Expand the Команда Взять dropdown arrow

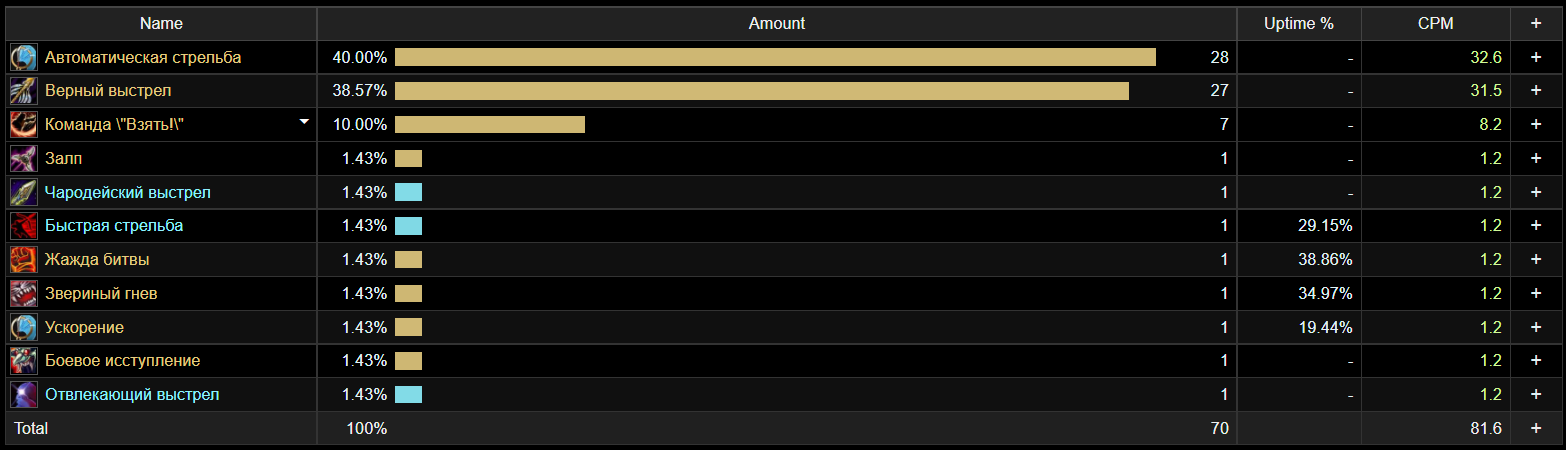tap(304, 122)
